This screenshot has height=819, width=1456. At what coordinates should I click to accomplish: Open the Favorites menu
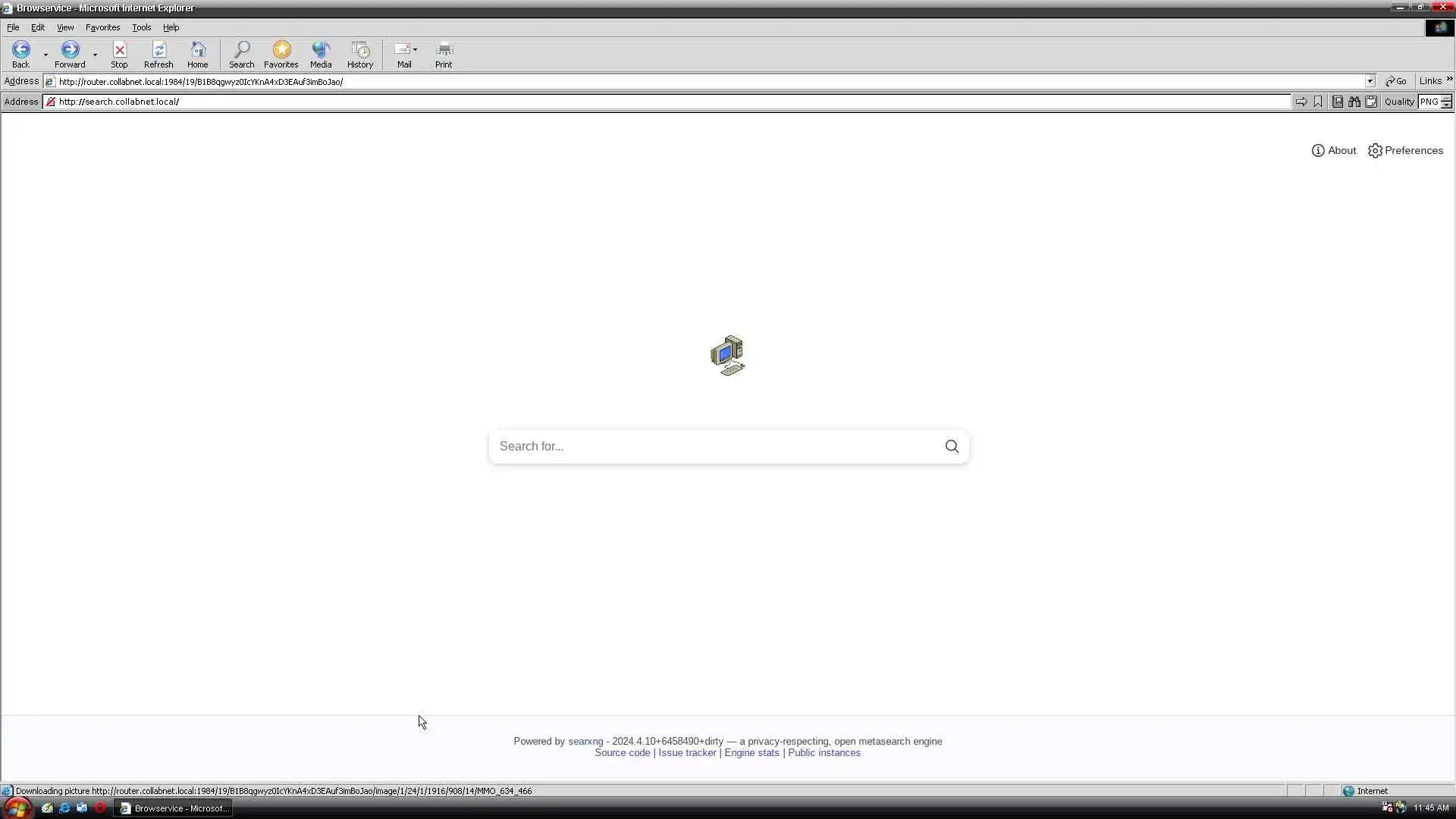click(102, 27)
